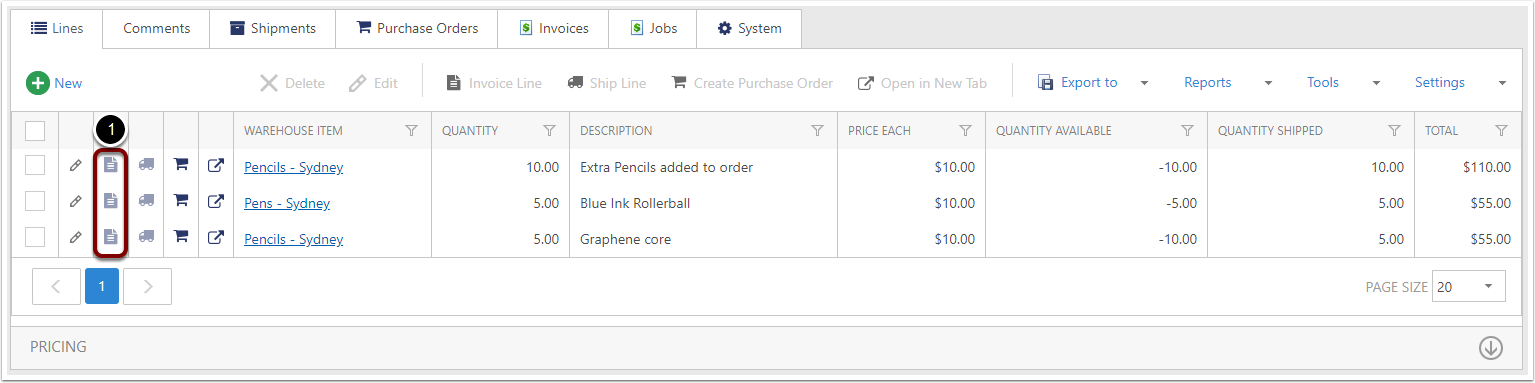Click the cart icon in the Blue Ink Rollerball row

(x=181, y=201)
